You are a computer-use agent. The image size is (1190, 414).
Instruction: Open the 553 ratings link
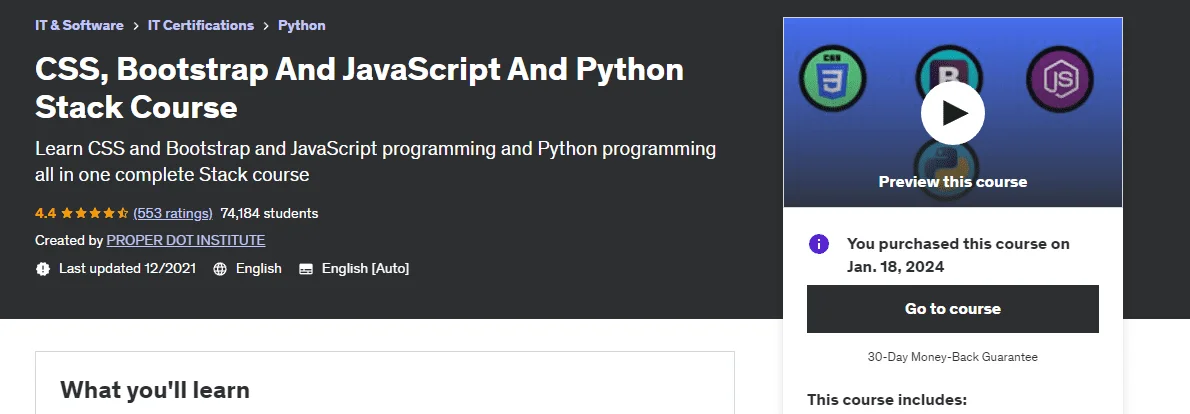click(x=172, y=213)
